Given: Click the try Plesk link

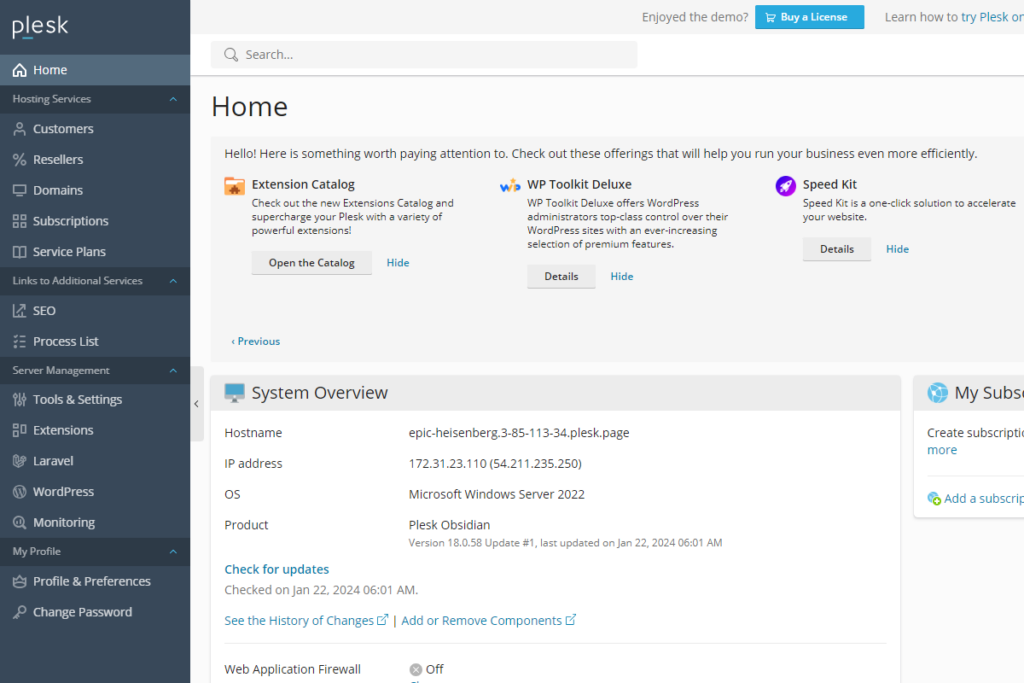Looking at the screenshot, I should (x=992, y=17).
